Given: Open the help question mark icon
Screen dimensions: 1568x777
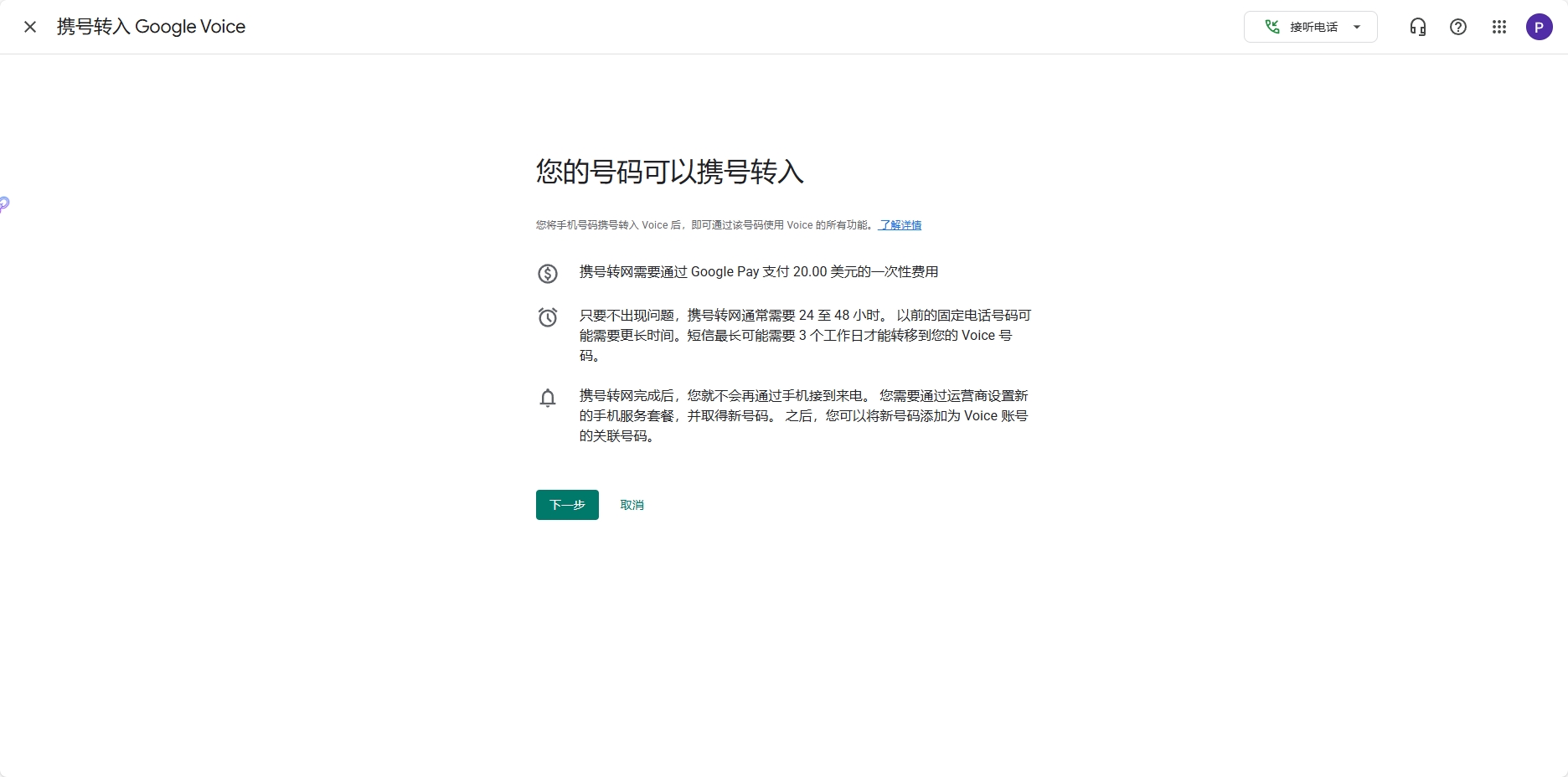Looking at the screenshot, I should tap(1458, 27).
